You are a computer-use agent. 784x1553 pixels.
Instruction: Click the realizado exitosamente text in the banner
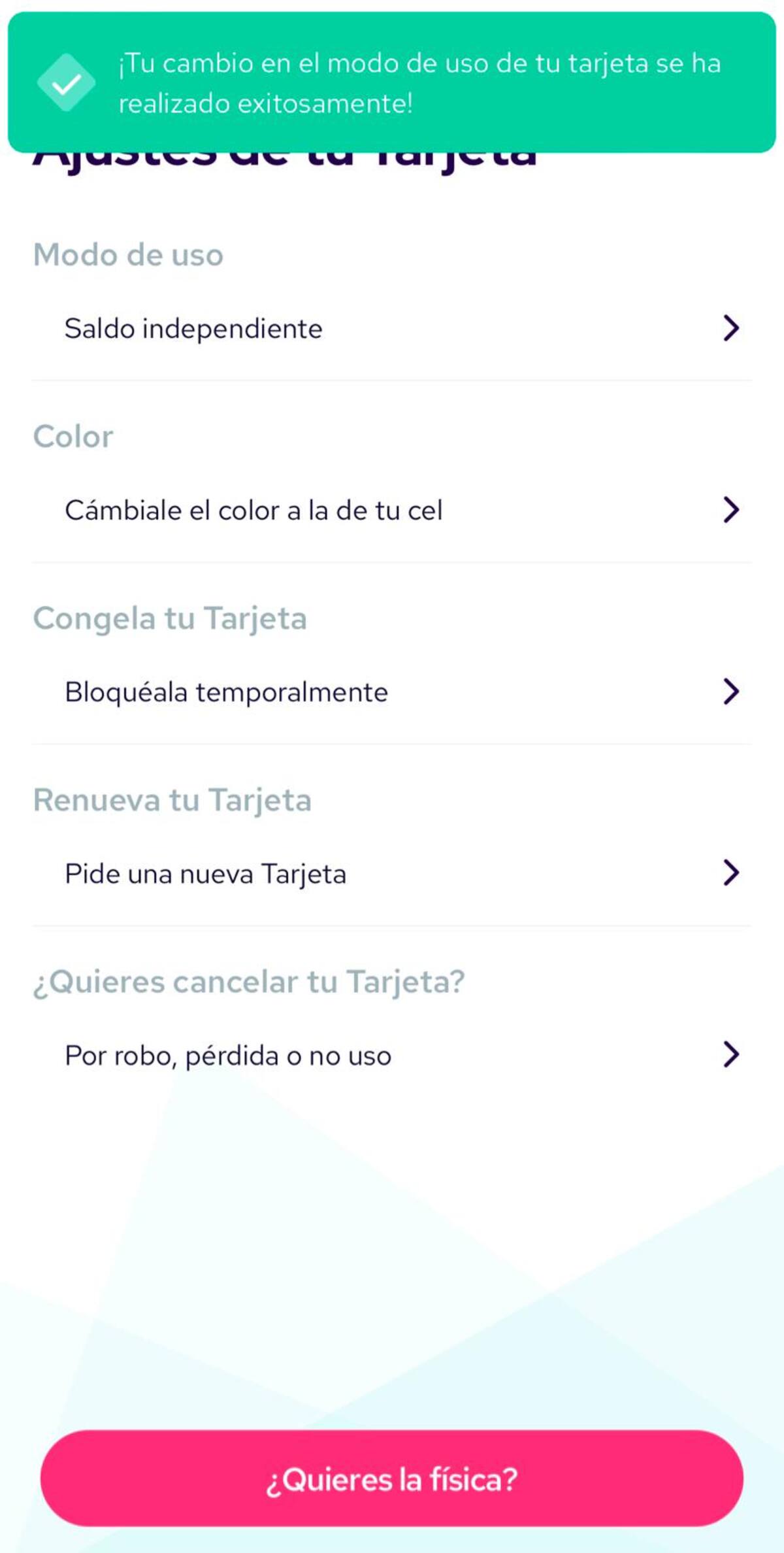point(265,104)
